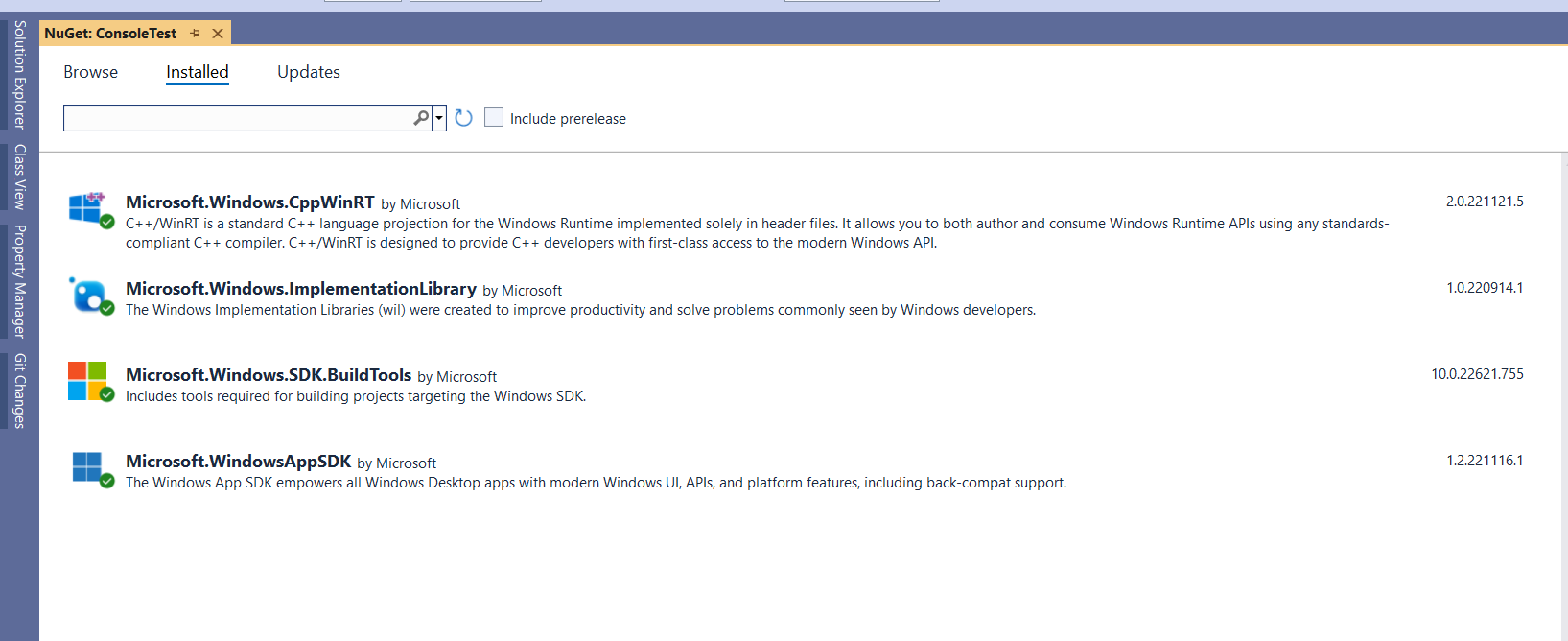Click the Windows Implementation Libraries description
The height and width of the screenshot is (641, 1568).
[580, 310]
